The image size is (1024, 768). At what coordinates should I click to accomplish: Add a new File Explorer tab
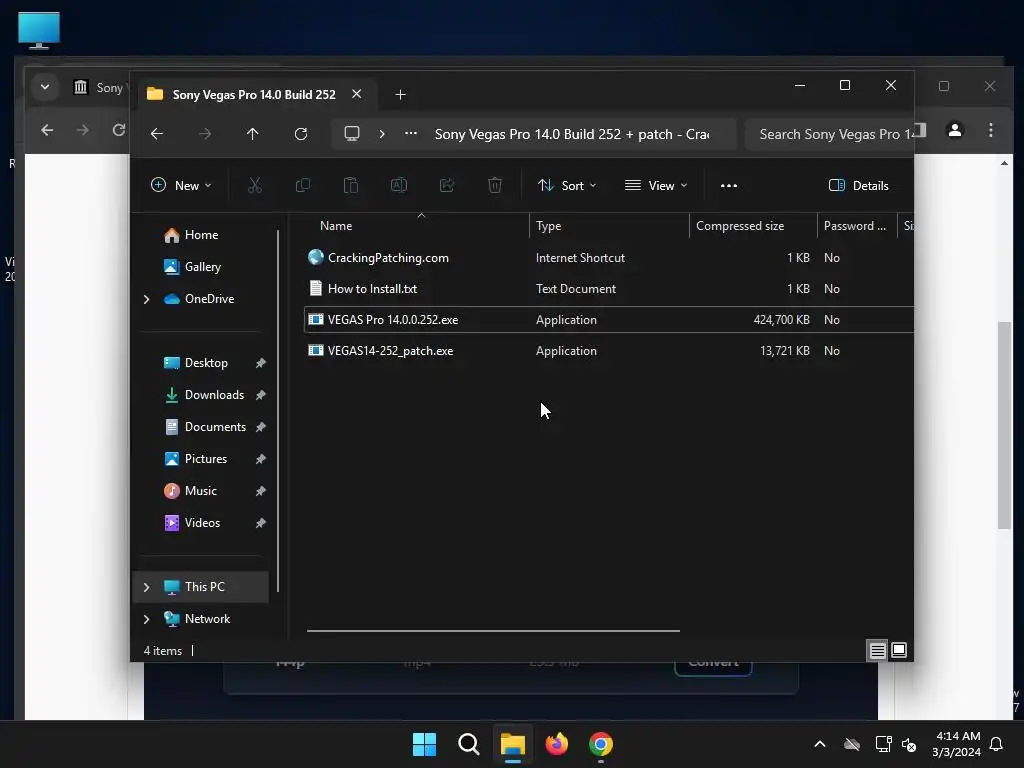tap(400, 95)
